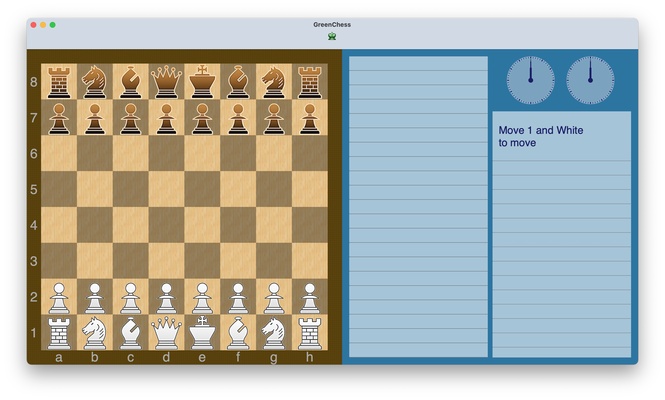Viewport: 665px width, 400px height.
Task: Click the black pawn on d7
Action: coord(166,118)
